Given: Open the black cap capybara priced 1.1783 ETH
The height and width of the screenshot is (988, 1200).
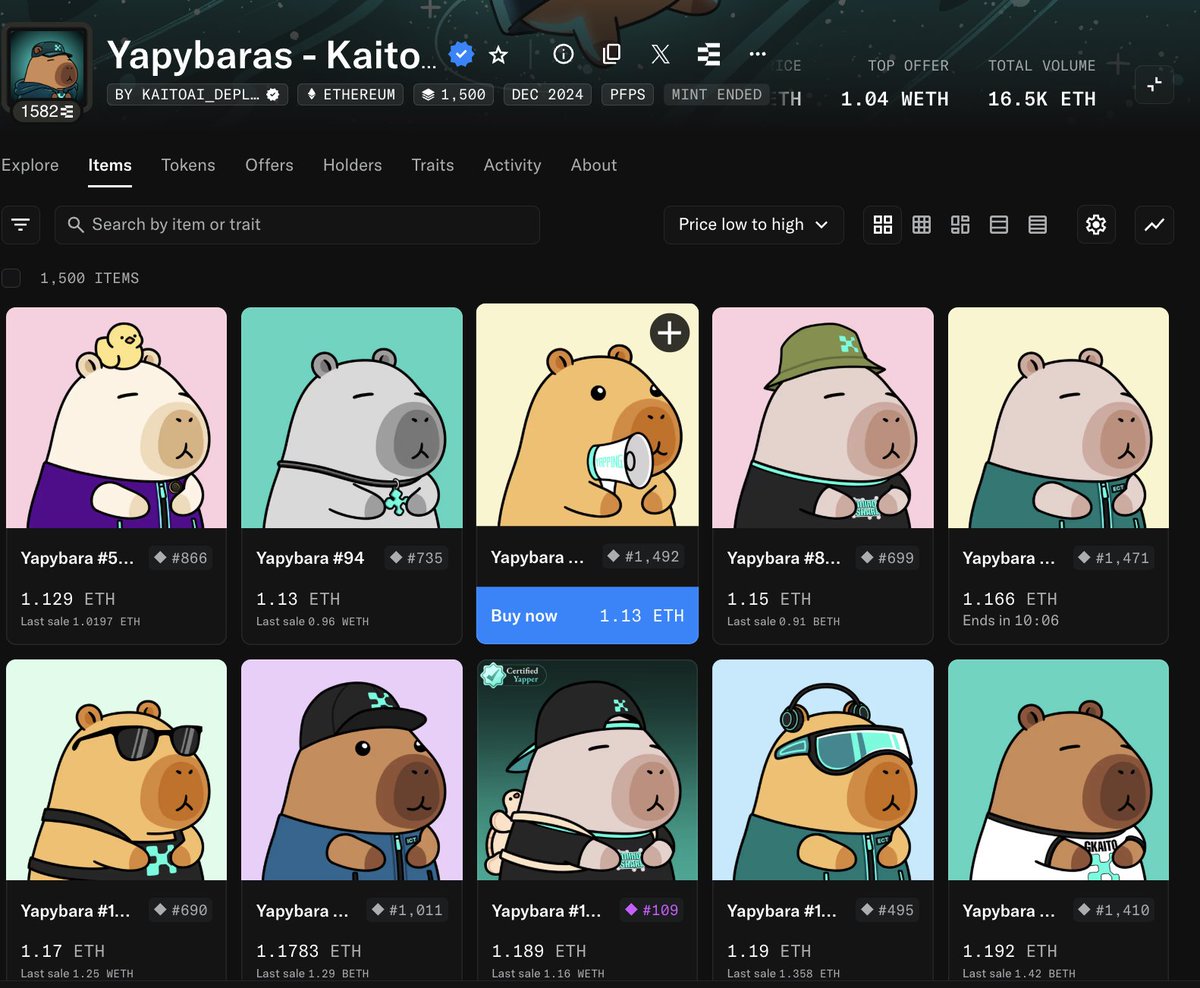Looking at the screenshot, I should (352, 770).
